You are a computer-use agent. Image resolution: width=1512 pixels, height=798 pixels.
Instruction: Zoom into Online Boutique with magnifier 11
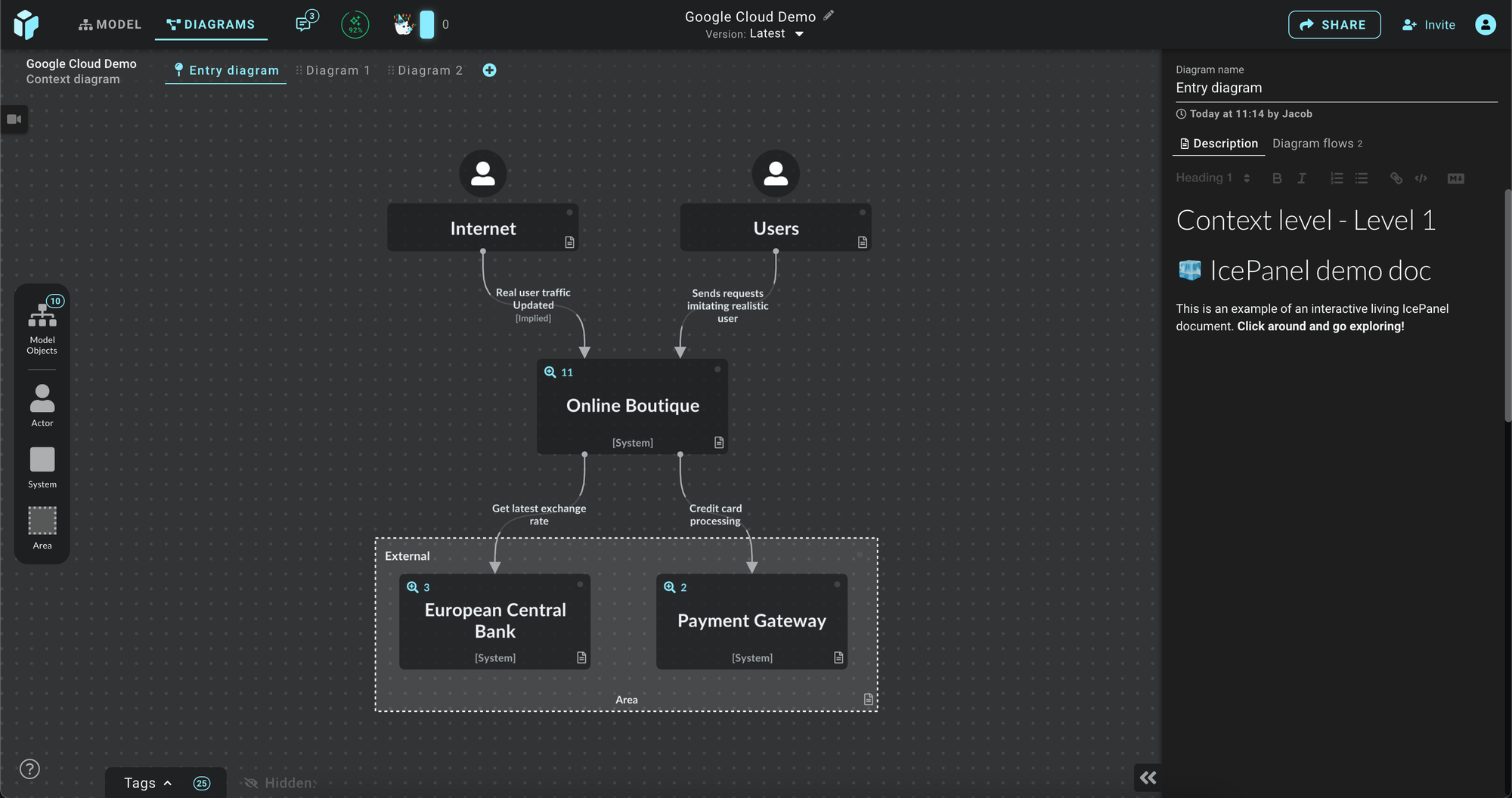pyautogui.click(x=559, y=372)
